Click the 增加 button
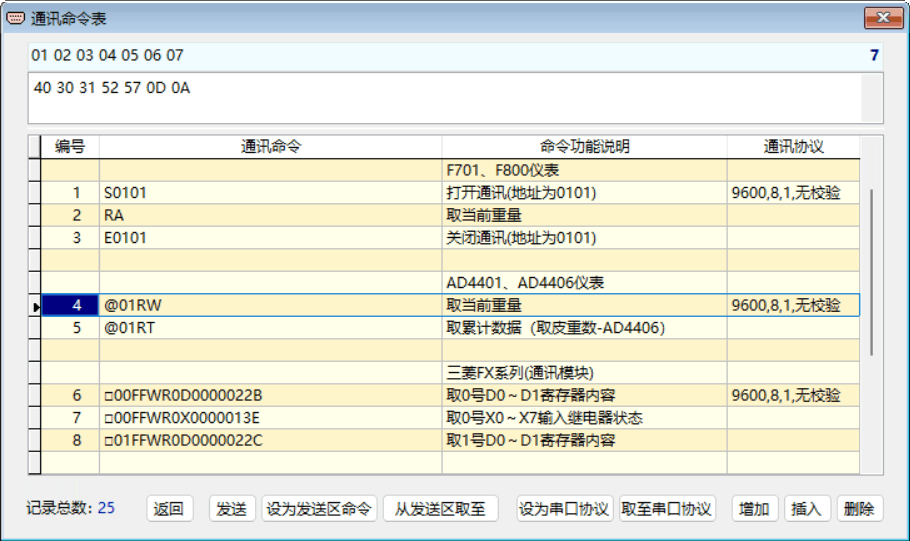This screenshot has width=910, height=541. pos(754,509)
